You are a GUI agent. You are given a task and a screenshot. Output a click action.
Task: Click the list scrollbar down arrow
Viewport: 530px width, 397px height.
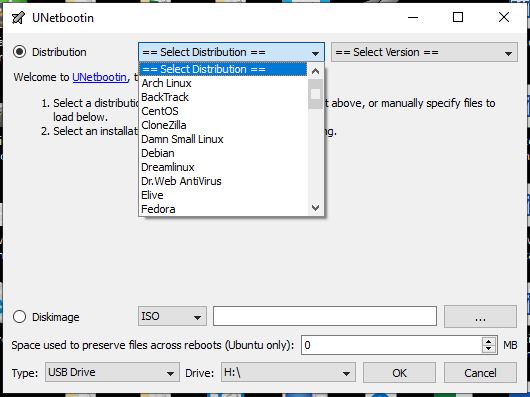[315, 207]
